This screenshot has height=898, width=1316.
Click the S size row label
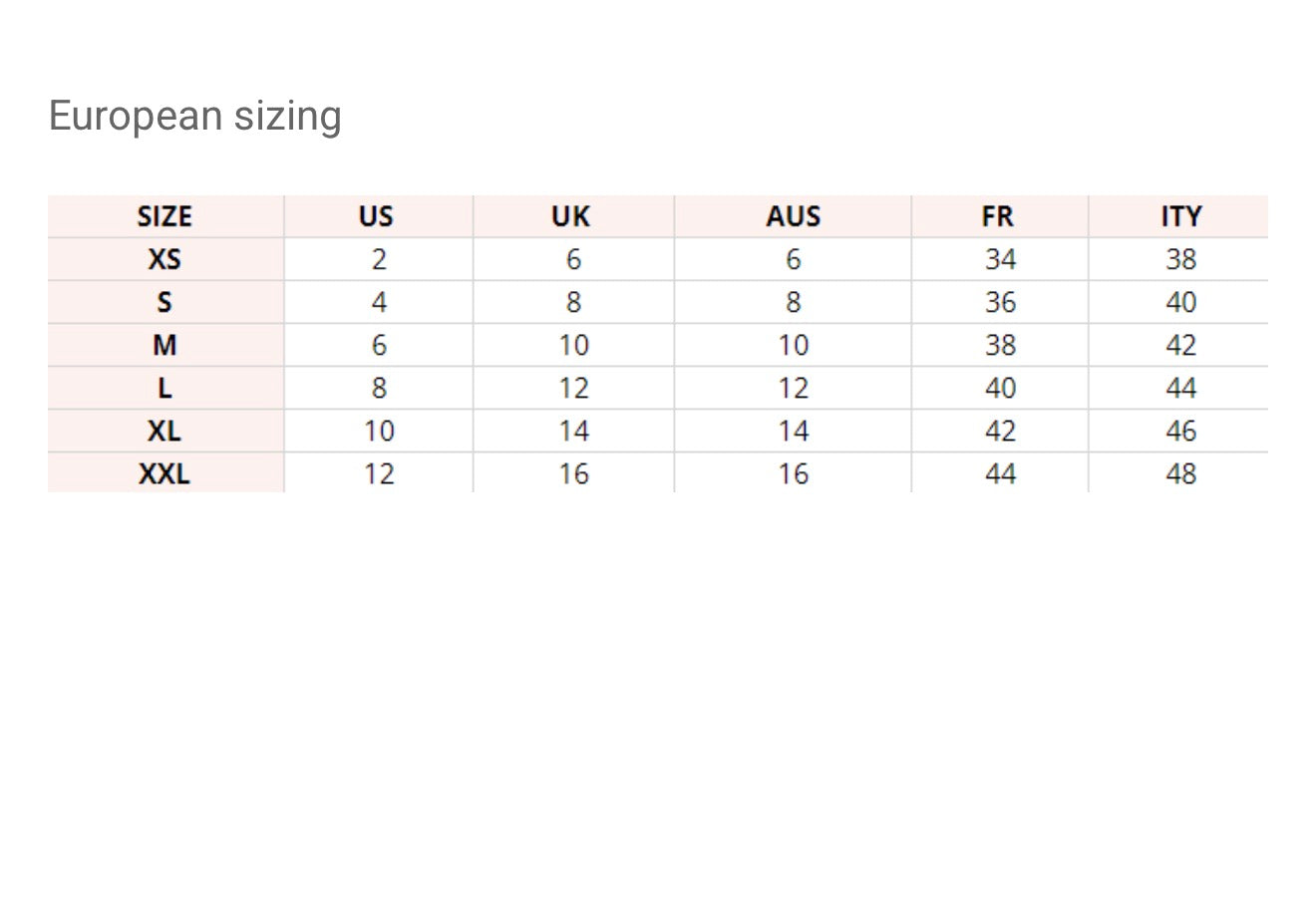(164, 302)
